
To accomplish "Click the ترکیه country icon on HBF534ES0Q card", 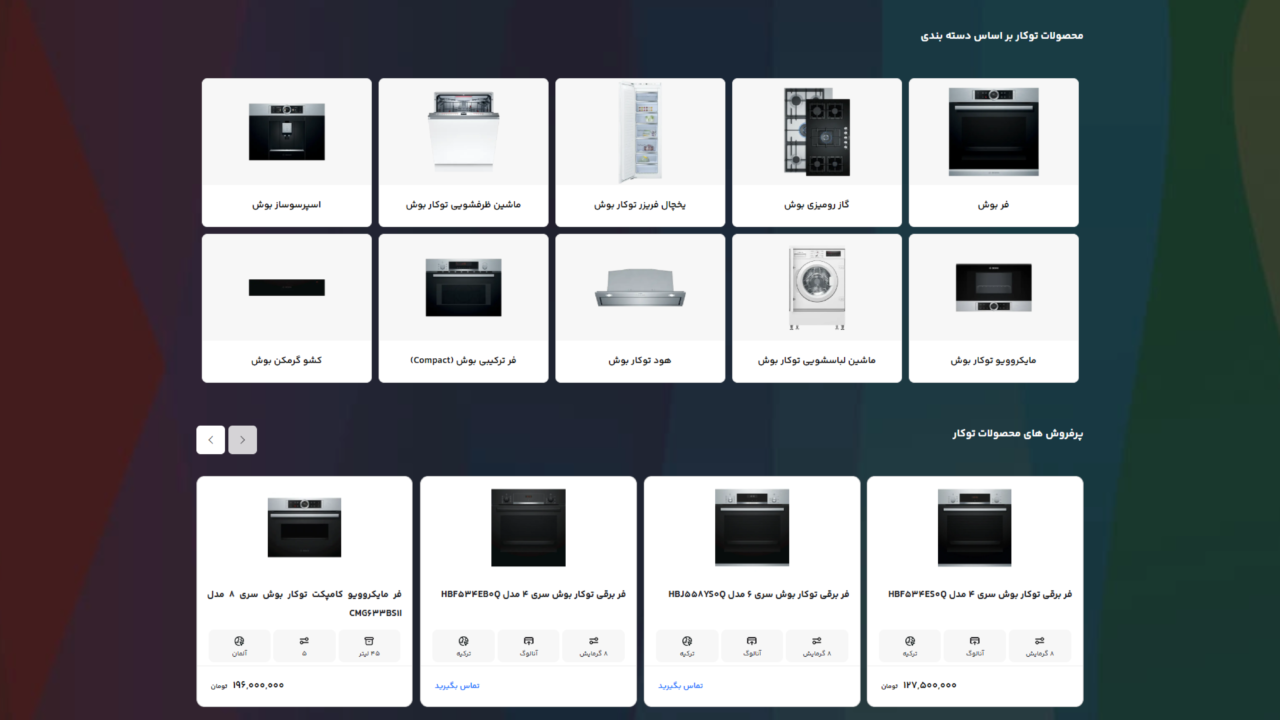I will pos(910,640).
